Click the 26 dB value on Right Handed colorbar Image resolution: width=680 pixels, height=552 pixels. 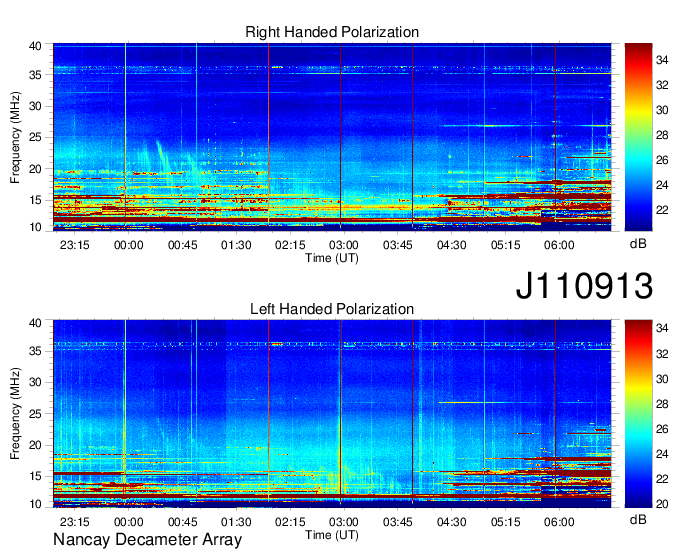point(662,160)
